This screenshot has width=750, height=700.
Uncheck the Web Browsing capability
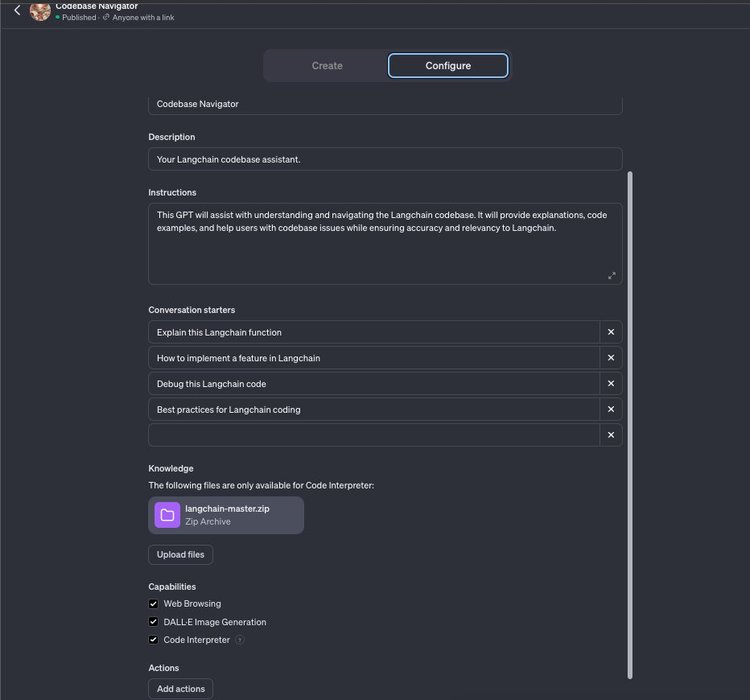point(154,604)
